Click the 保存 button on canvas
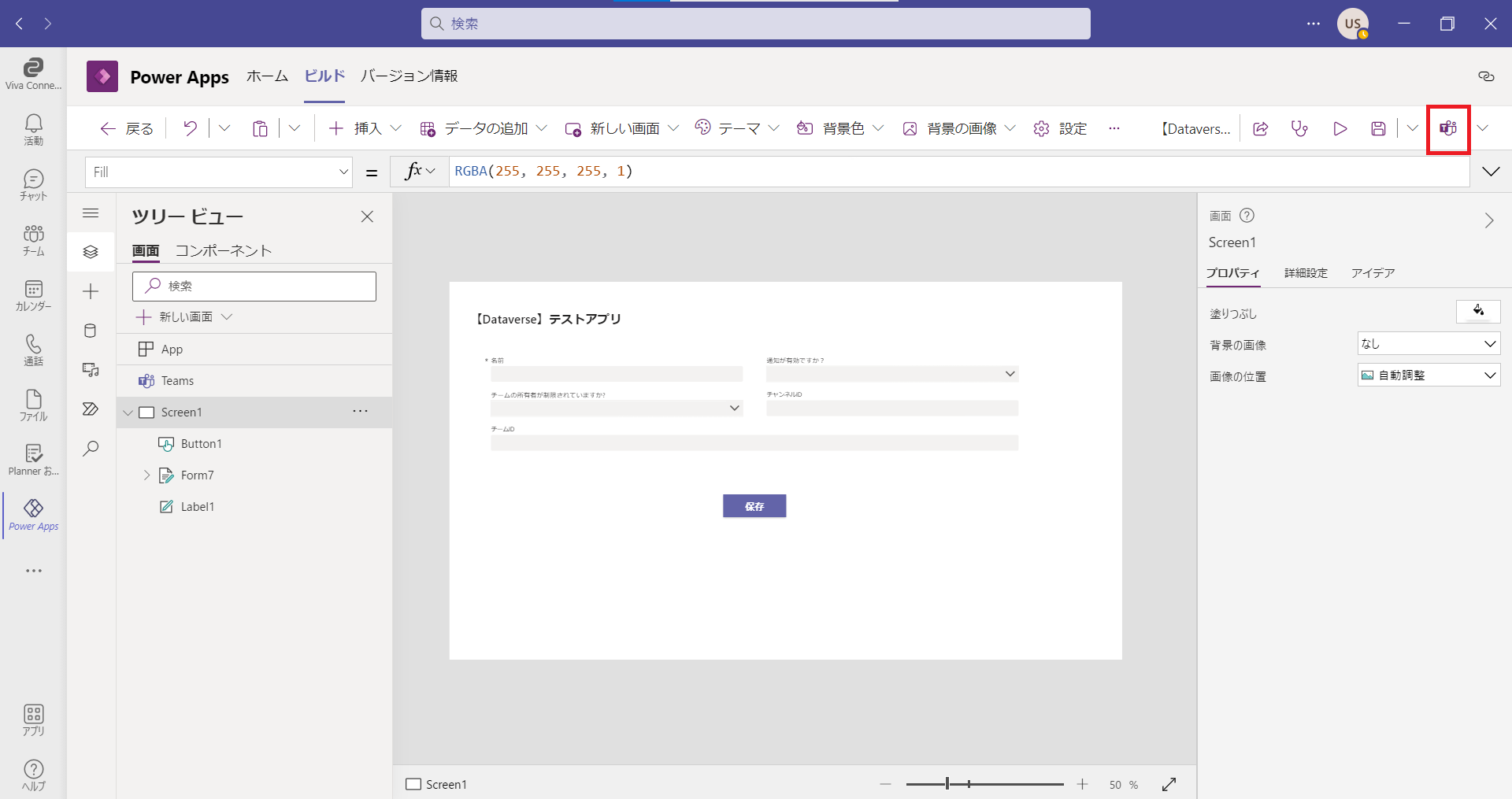The height and width of the screenshot is (799, 1512). pos(754,506)
